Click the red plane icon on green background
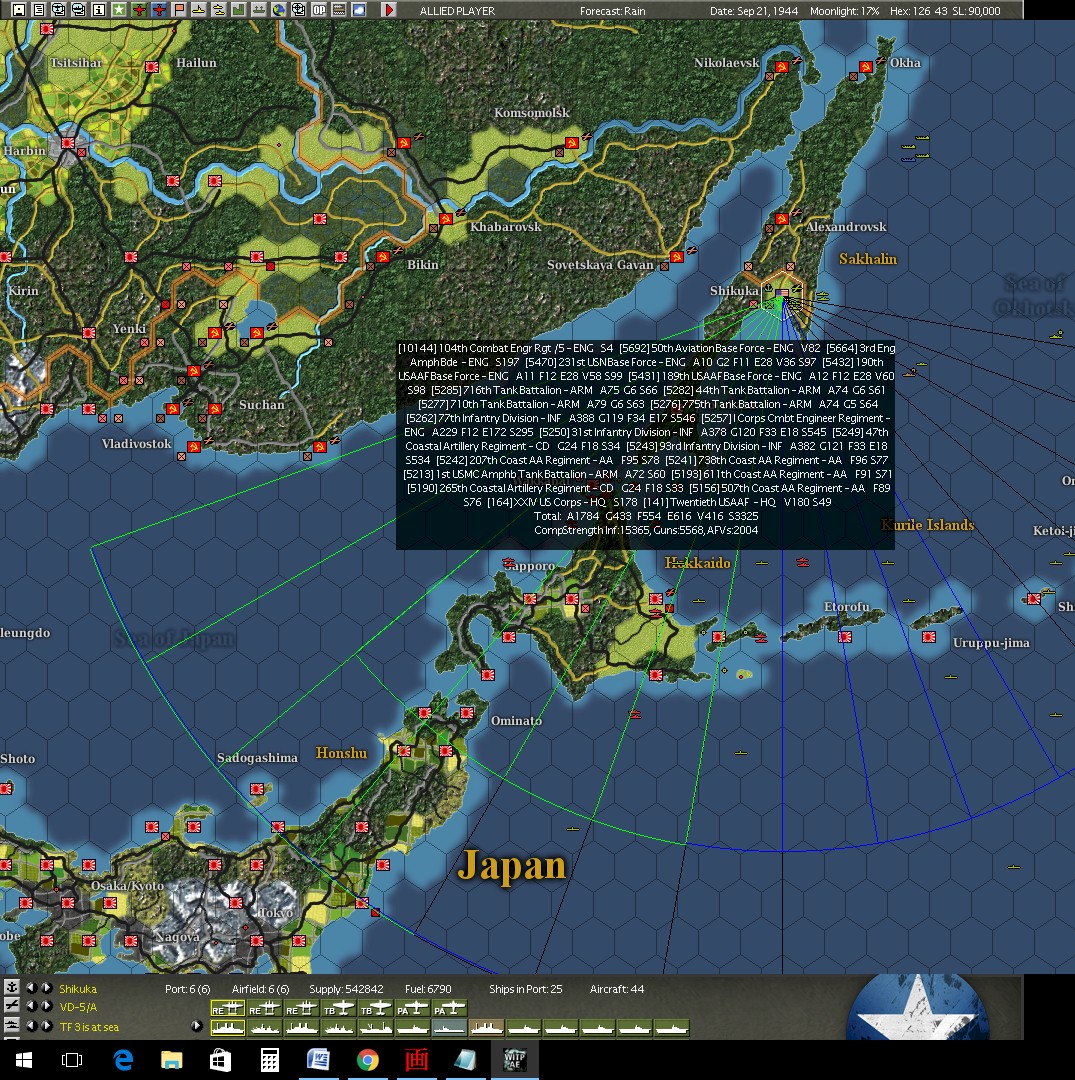This screenshot has width=1075, height=1080. [x=139, y=10]
